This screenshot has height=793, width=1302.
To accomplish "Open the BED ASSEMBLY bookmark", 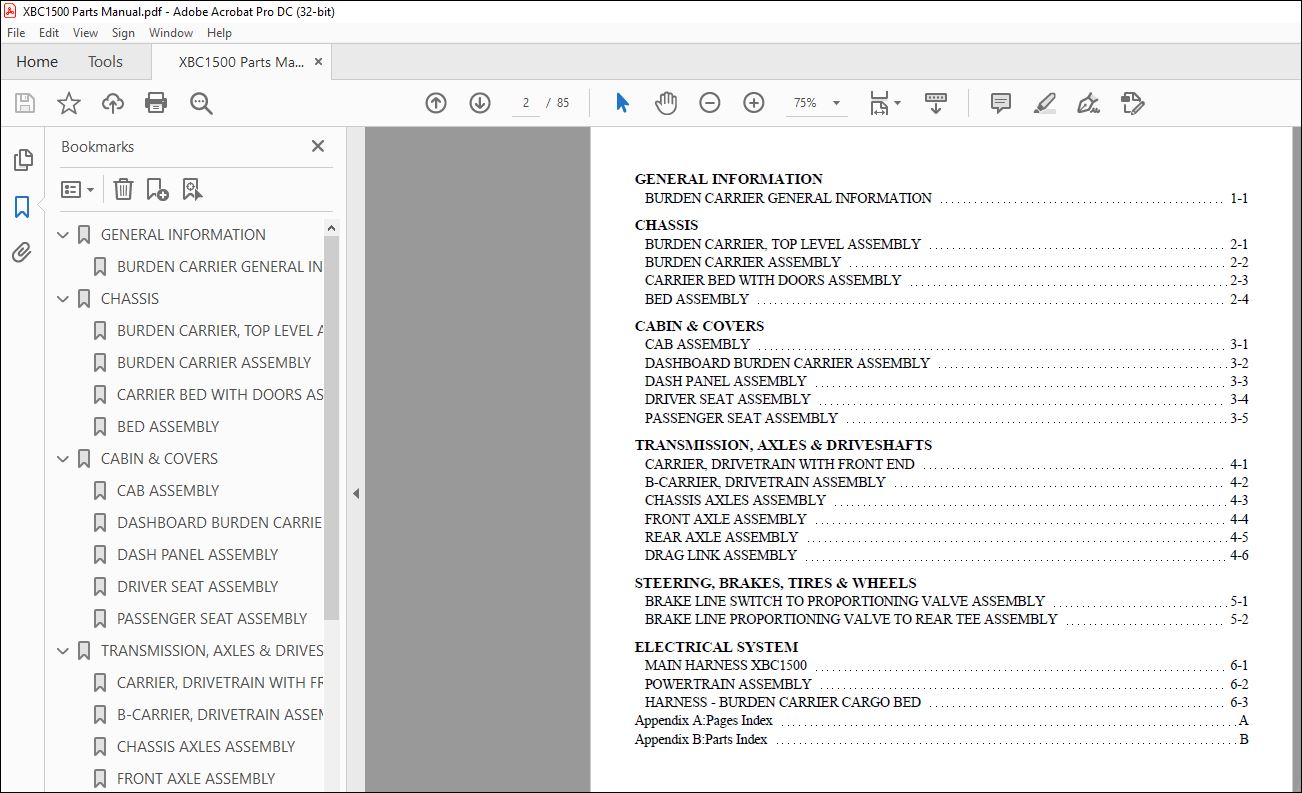I will click(168, 427).
